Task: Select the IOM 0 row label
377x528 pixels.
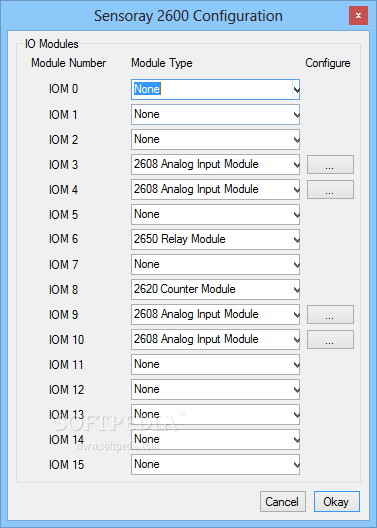Action: [63, 89]
